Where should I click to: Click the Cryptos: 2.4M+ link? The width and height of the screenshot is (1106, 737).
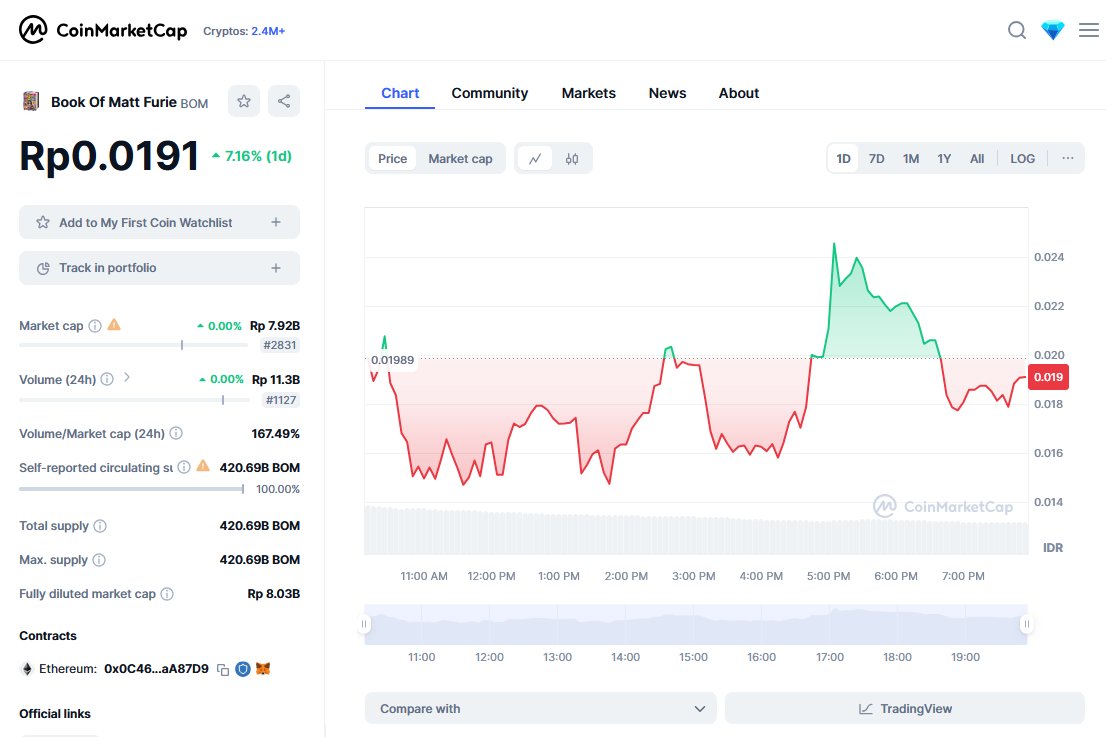click(244, 31)
